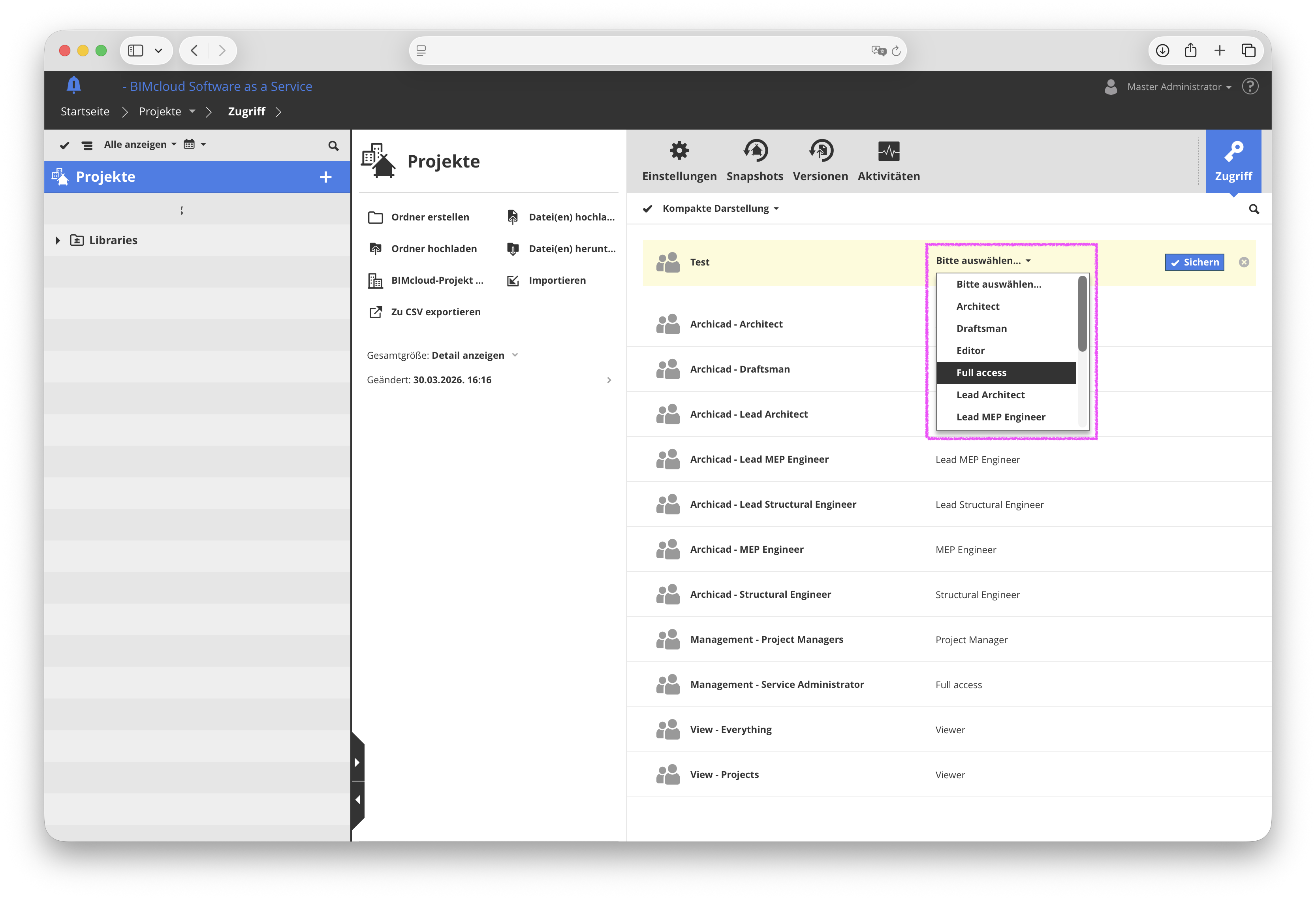The height and width of the screenshot is (900, 1316).
Task: Select Bitte auswählen option in list
Action: (x=1006, y=284)
